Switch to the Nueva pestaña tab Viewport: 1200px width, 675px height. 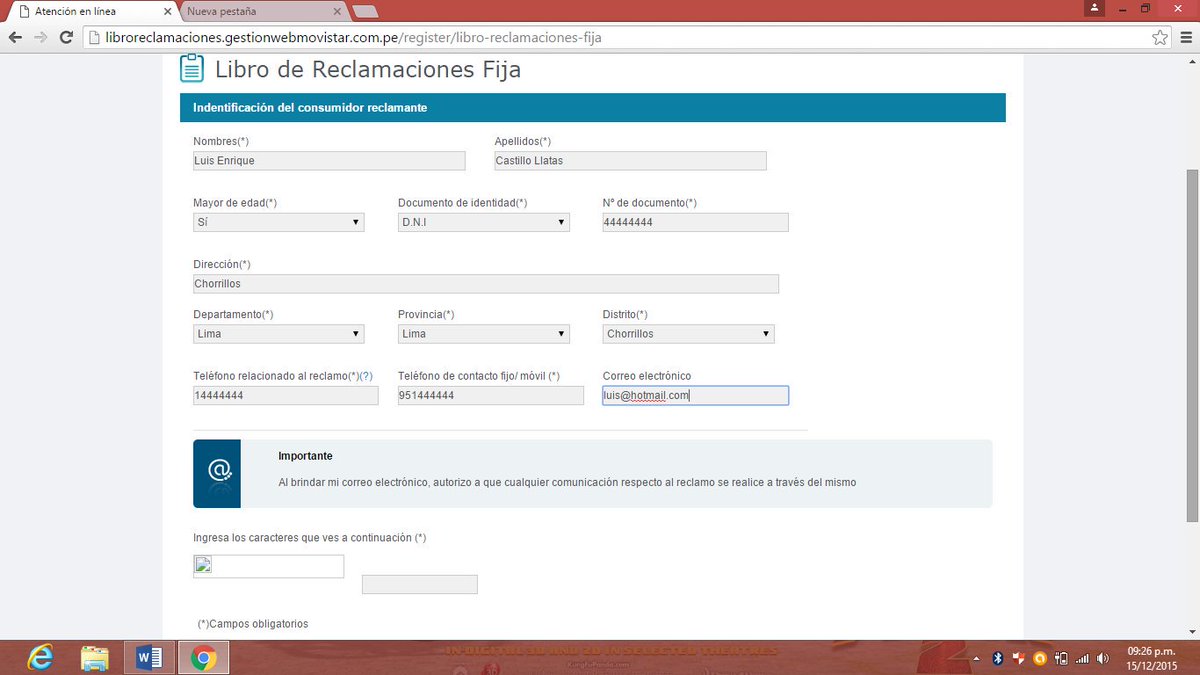tap(265, 11)
